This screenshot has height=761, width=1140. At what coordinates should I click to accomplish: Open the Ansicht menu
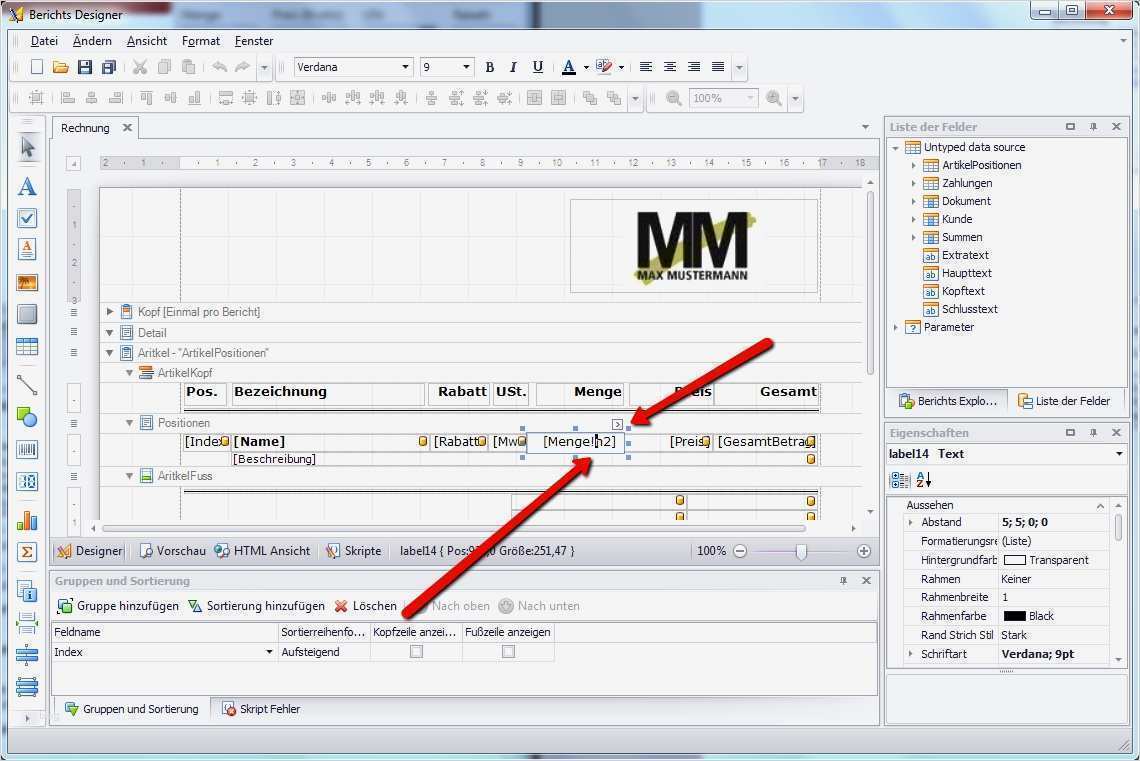click(x=147, y=41)
